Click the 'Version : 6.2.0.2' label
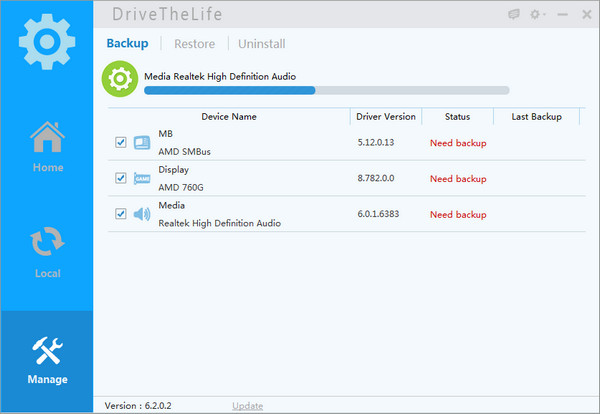This screenshot has height=414, width=600. (x=138, y=406)
